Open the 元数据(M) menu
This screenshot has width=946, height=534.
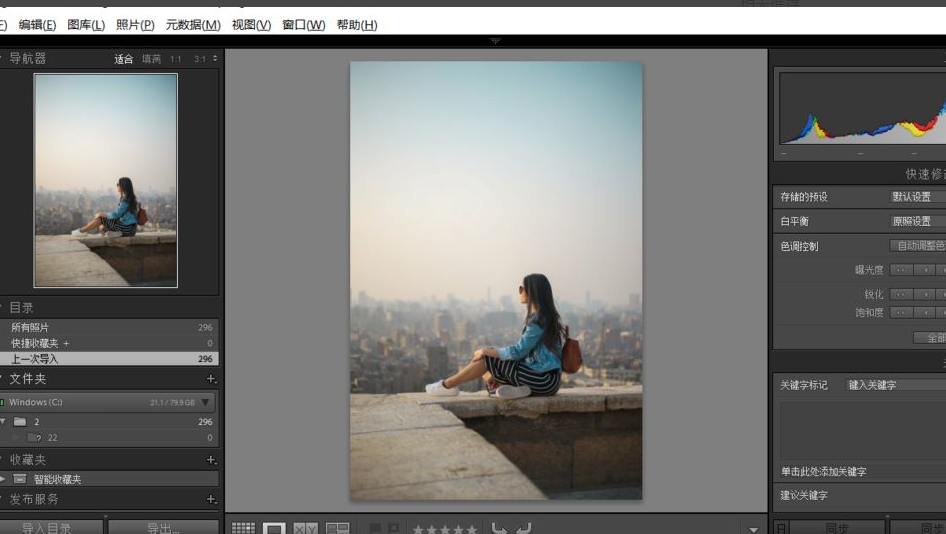(x=192, y=25)
